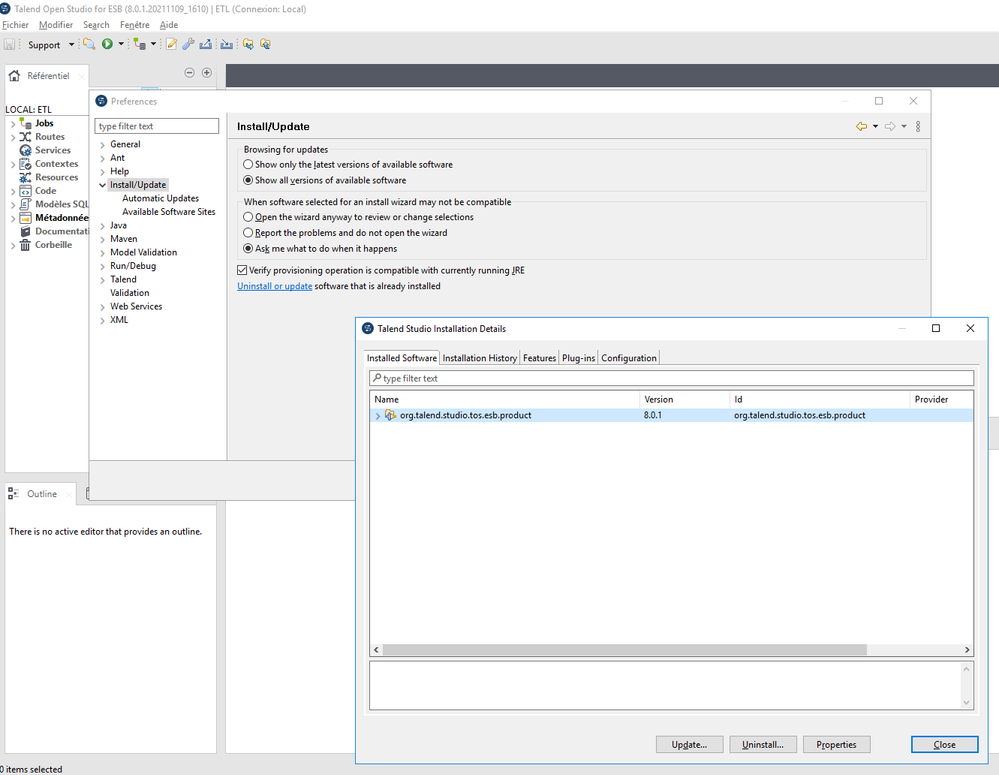Click the Properties button
The width and height of the screenshot is (999, 775).
(x=837, y=744)
